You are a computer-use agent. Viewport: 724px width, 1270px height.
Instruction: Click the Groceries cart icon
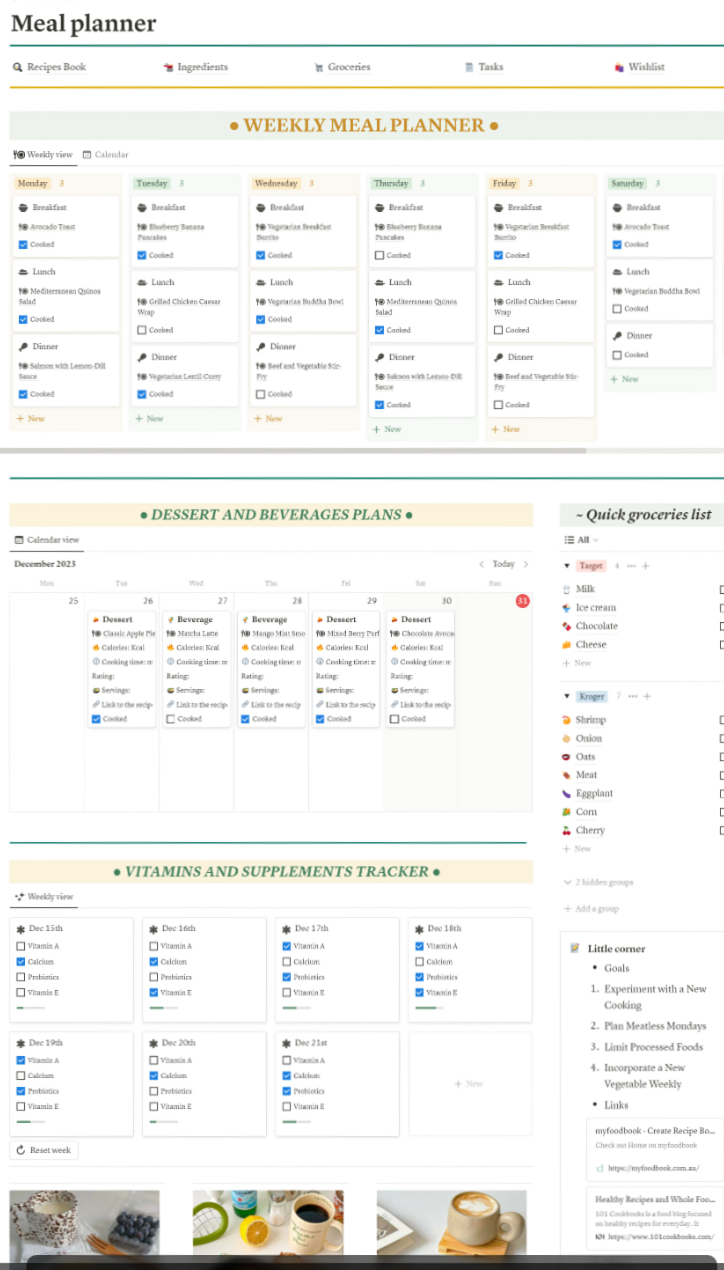(319, 67)
